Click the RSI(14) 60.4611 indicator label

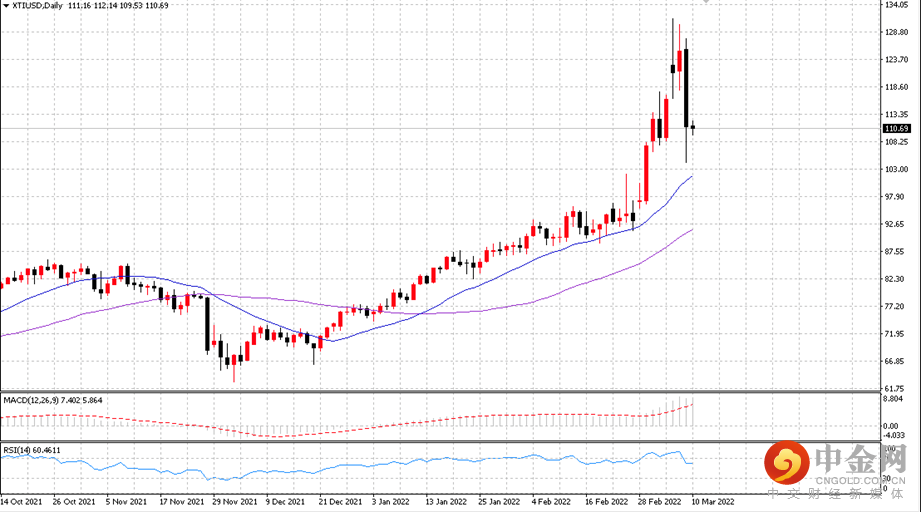point(32,450)
